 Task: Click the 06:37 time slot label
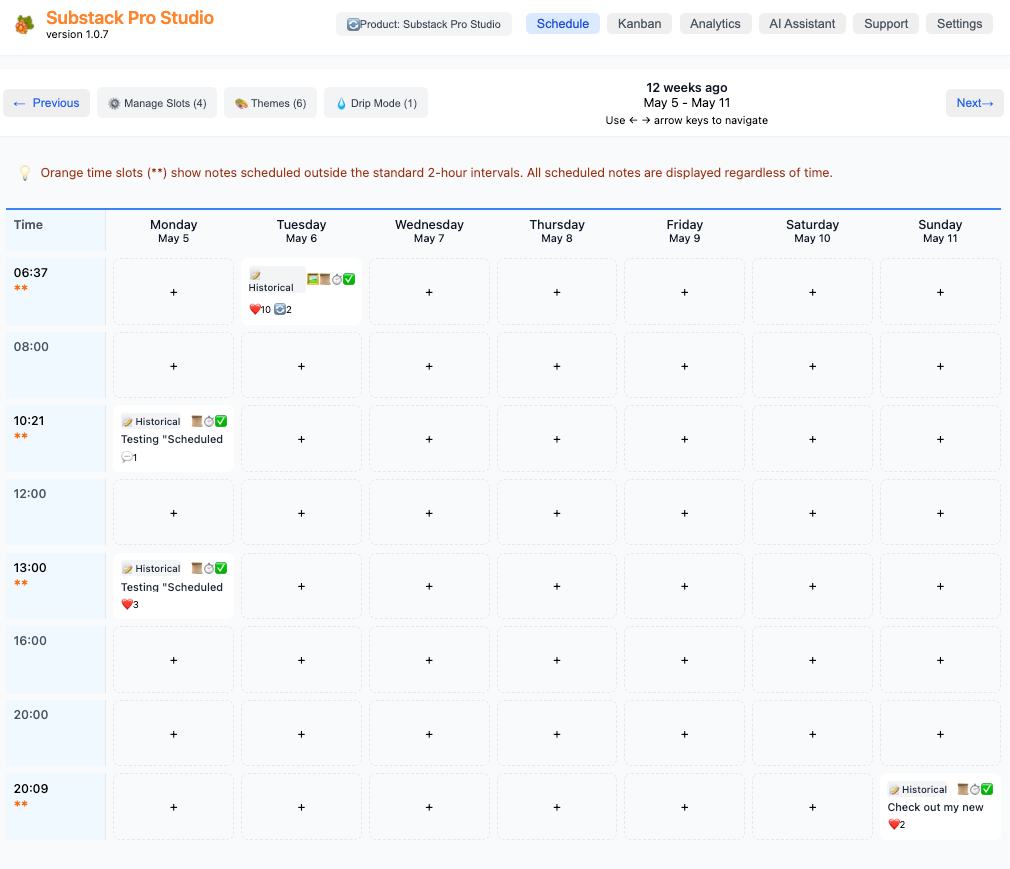pyautogui.click(x=31, y=272)
